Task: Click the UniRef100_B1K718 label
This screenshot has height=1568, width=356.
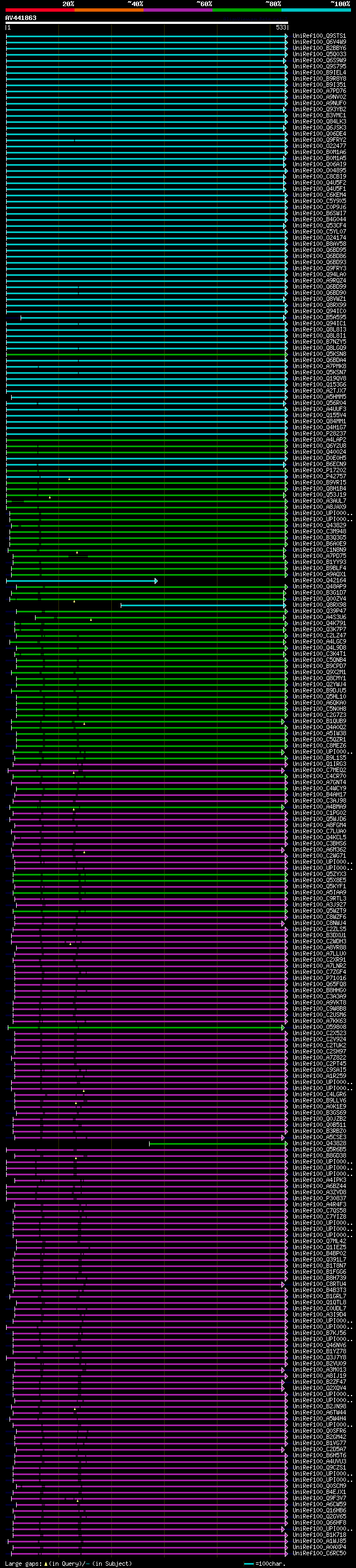Action: [x=319, y=1535]
